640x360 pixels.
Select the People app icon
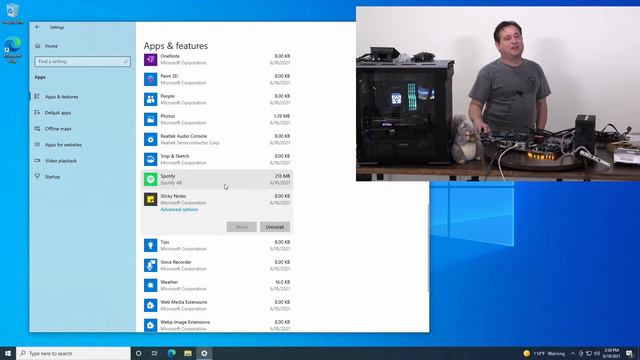[150, 99]
